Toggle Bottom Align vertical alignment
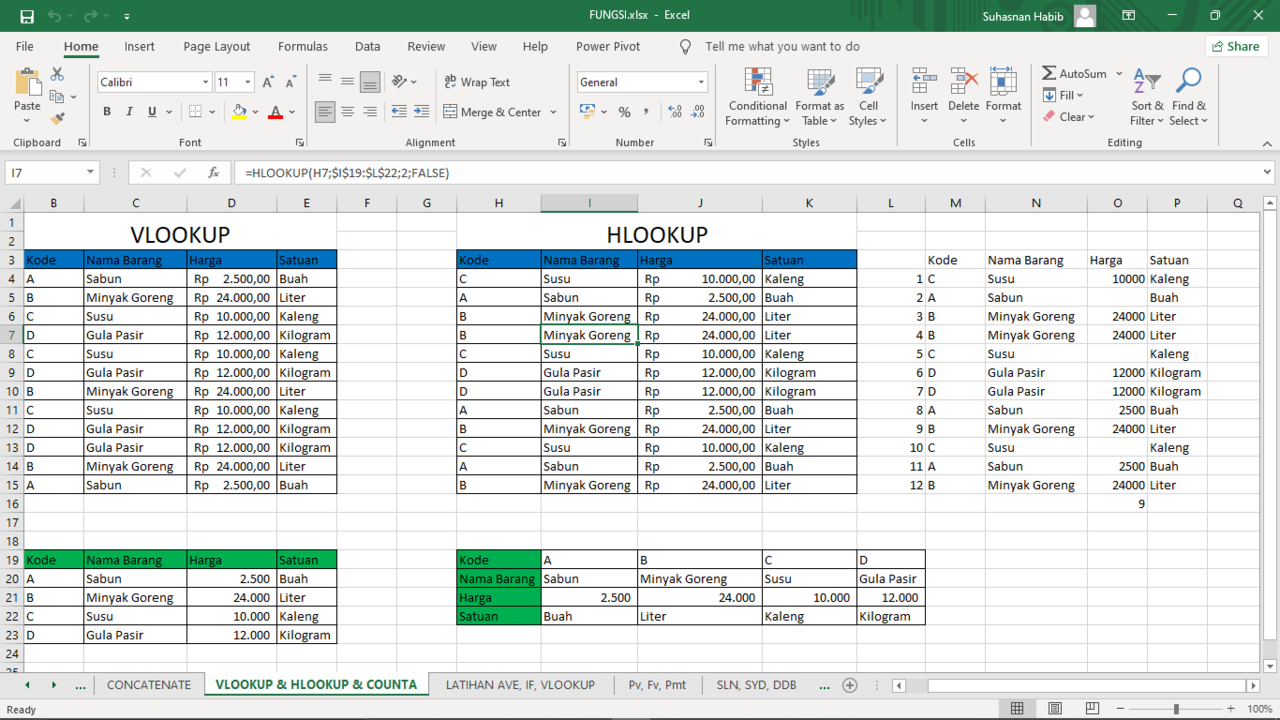Image resolution: width=1280 pixels, height=720 pixels. coord(370,82)
